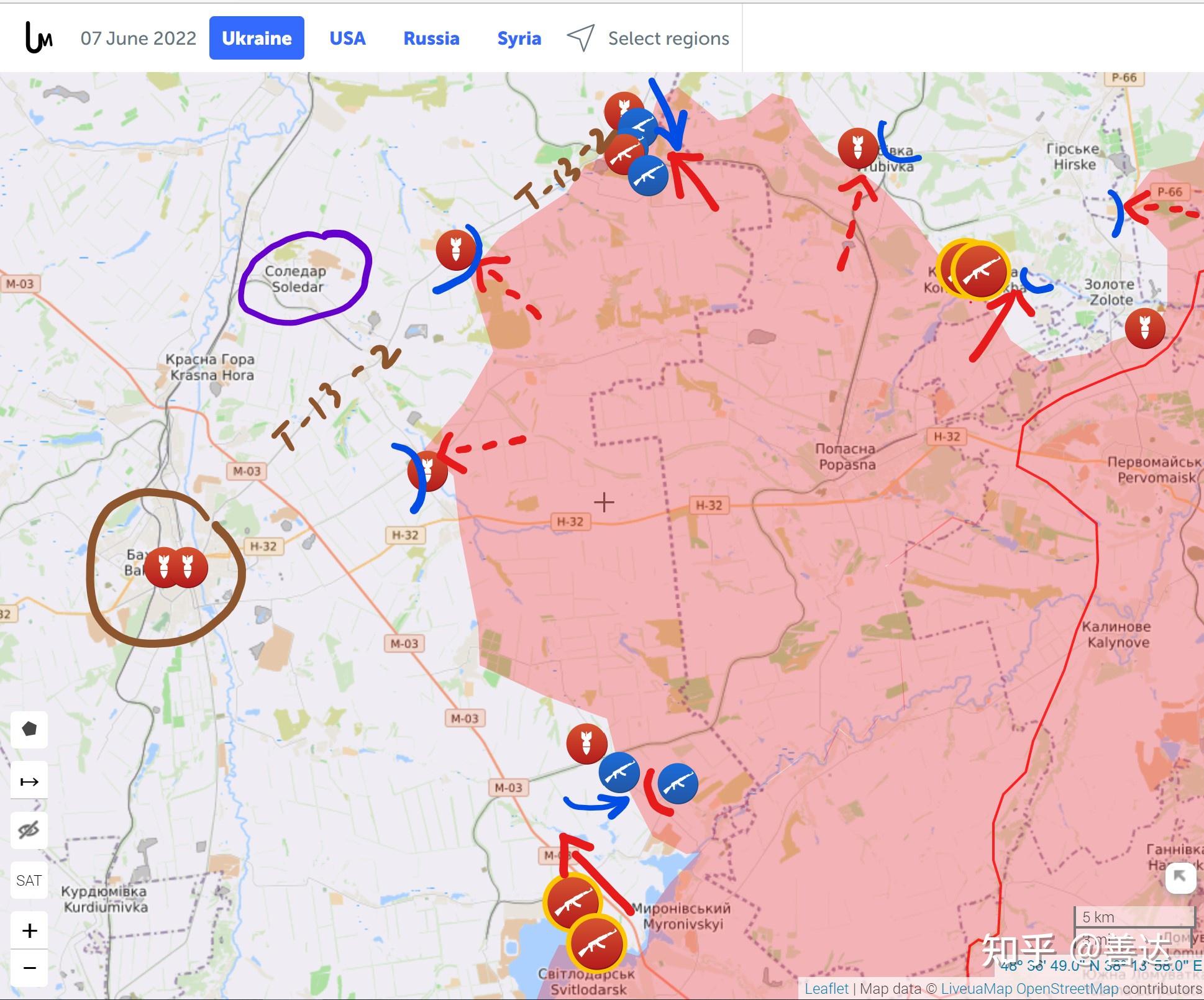Click the Svitlodarsk town label
Viewport: 1204px width, 1000px height.
[587, 982]
